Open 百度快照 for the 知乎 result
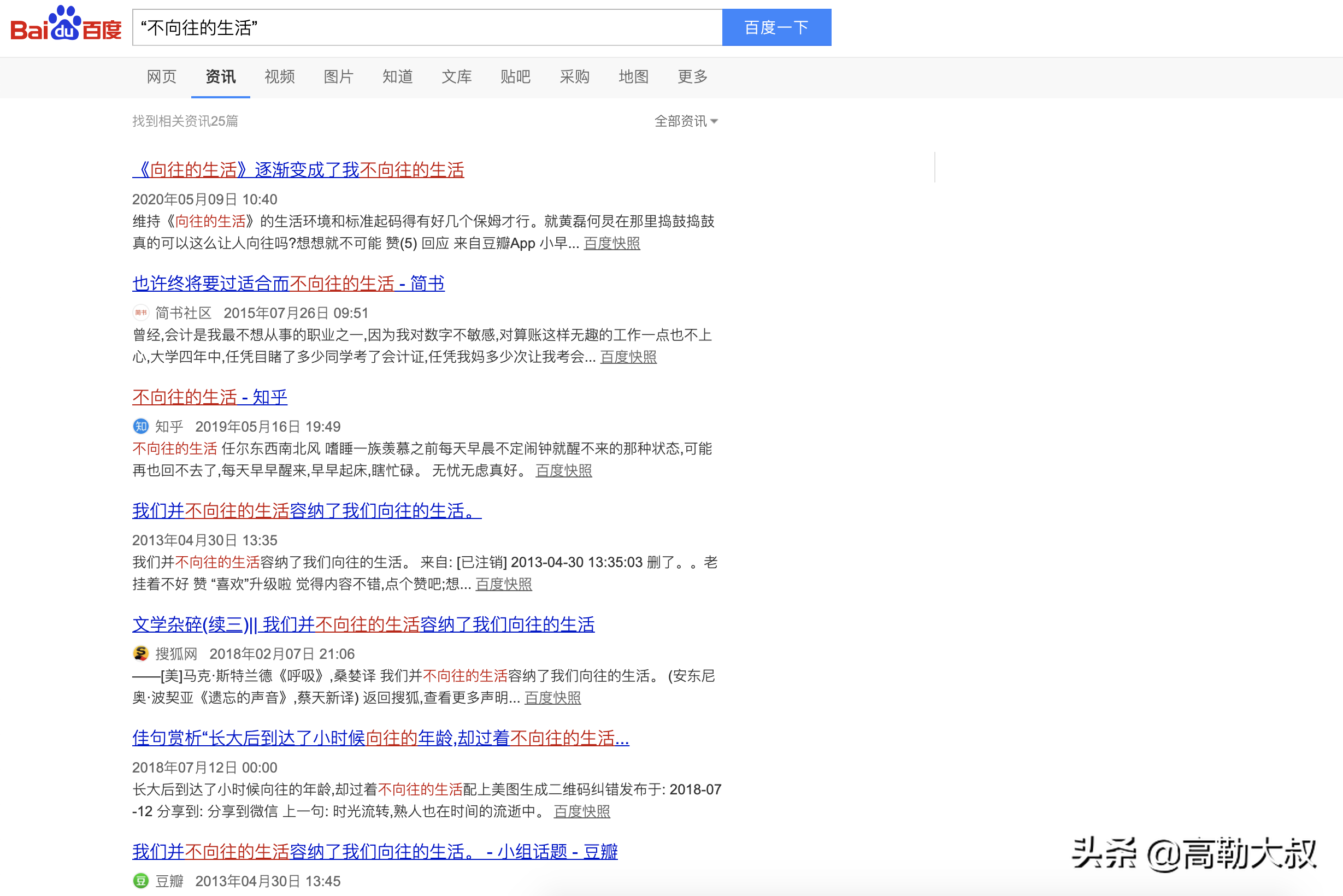 pos(563,471)
